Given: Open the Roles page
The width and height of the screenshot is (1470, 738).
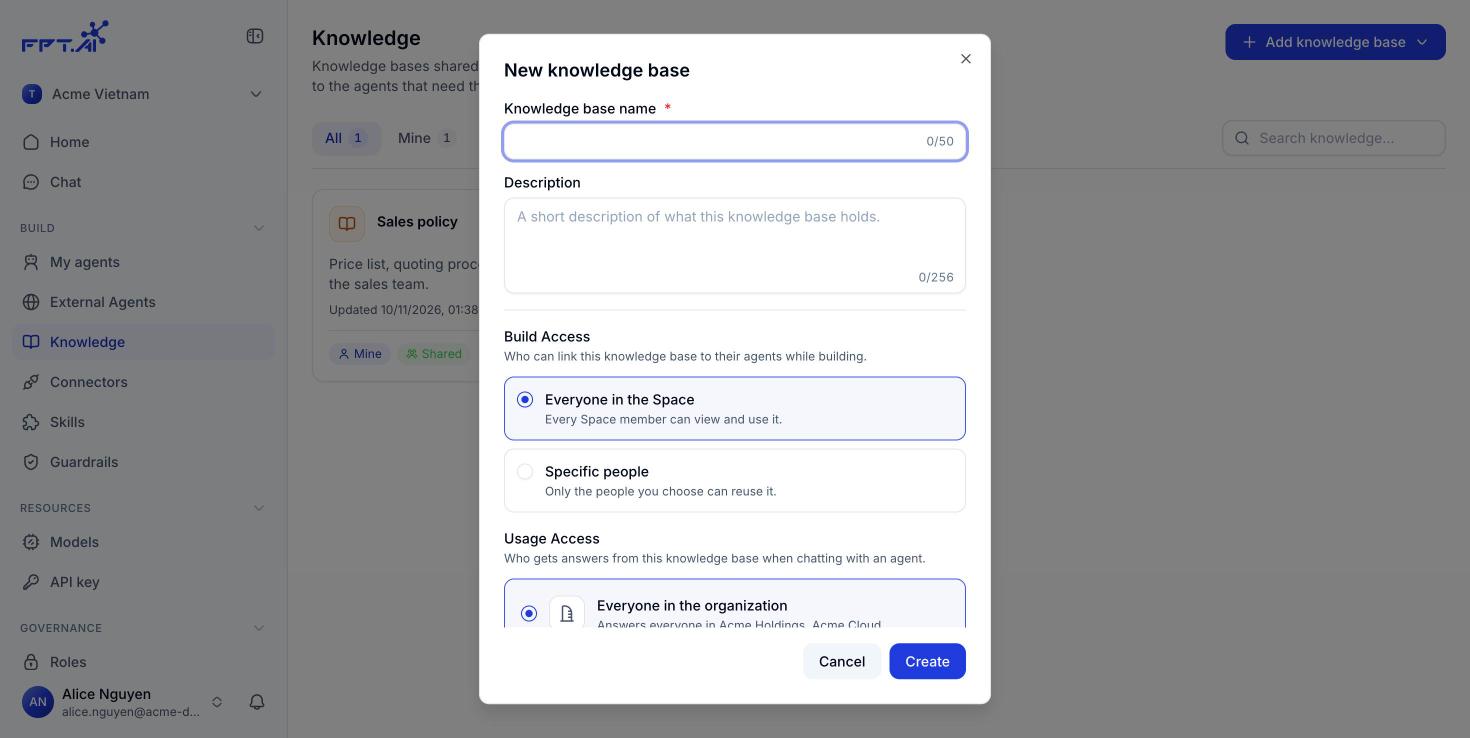Looking at the screenshot, I should [143, 662].
